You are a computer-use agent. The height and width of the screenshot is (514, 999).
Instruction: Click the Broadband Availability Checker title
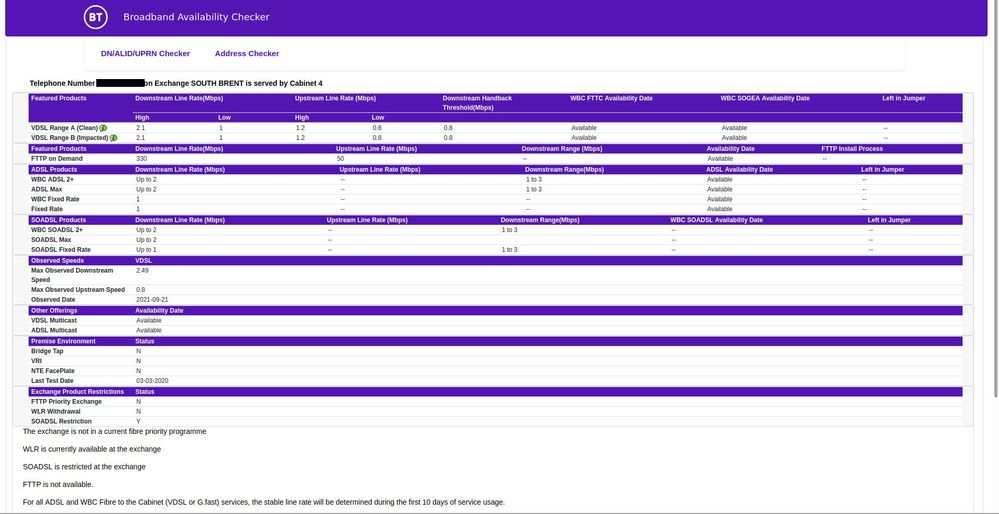pyautogui.click(x=196, y=17)
